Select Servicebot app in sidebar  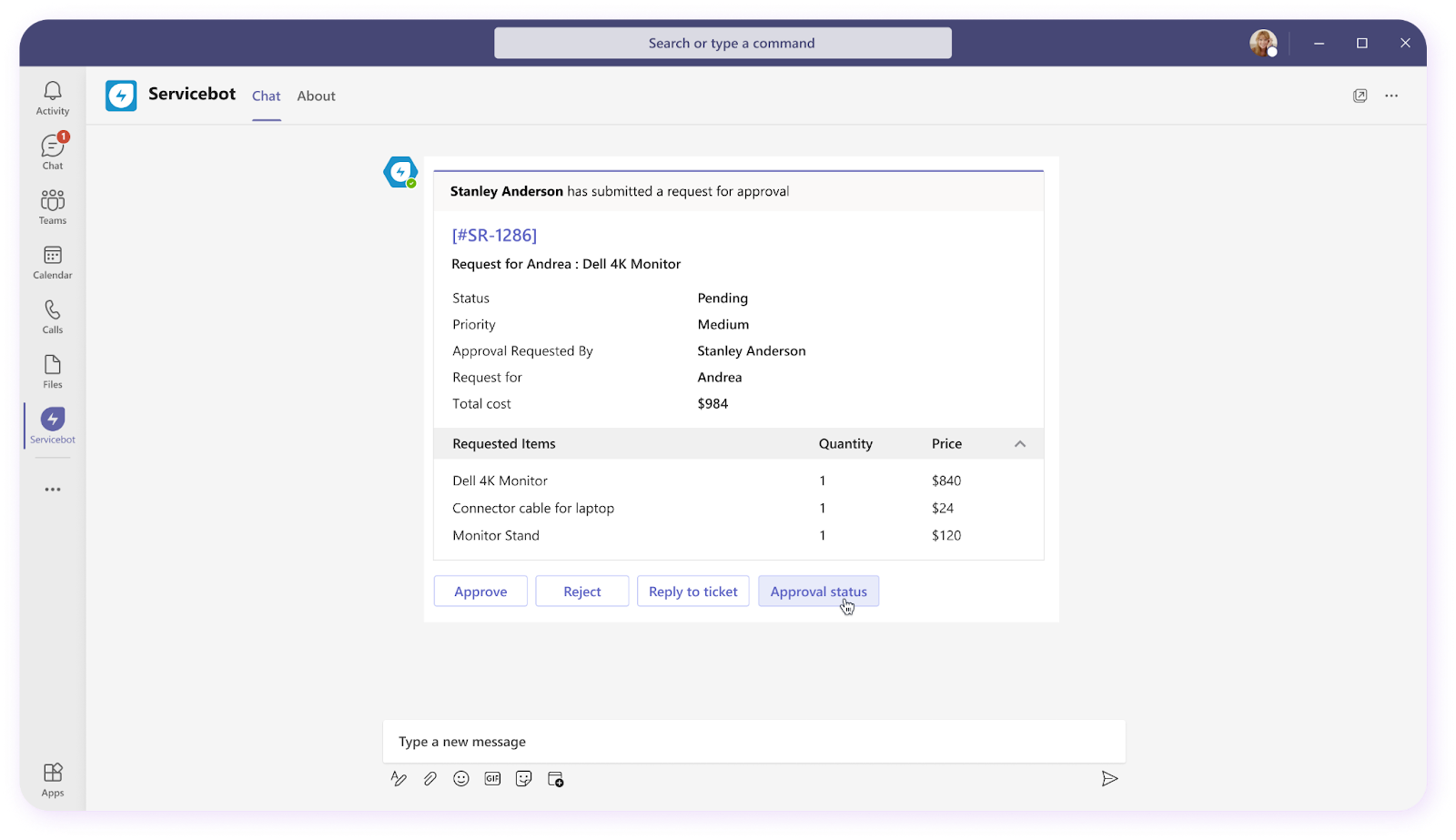coord(53,426)
